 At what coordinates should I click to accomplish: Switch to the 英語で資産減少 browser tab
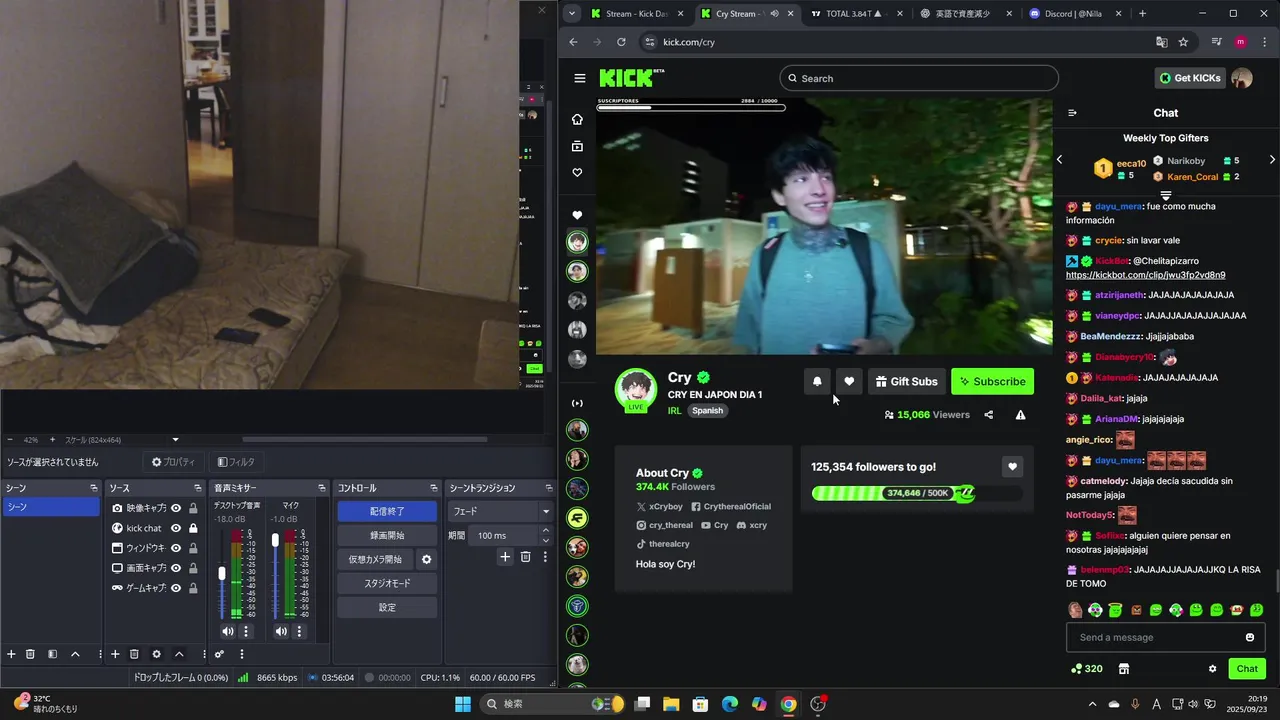click(966, 14)
